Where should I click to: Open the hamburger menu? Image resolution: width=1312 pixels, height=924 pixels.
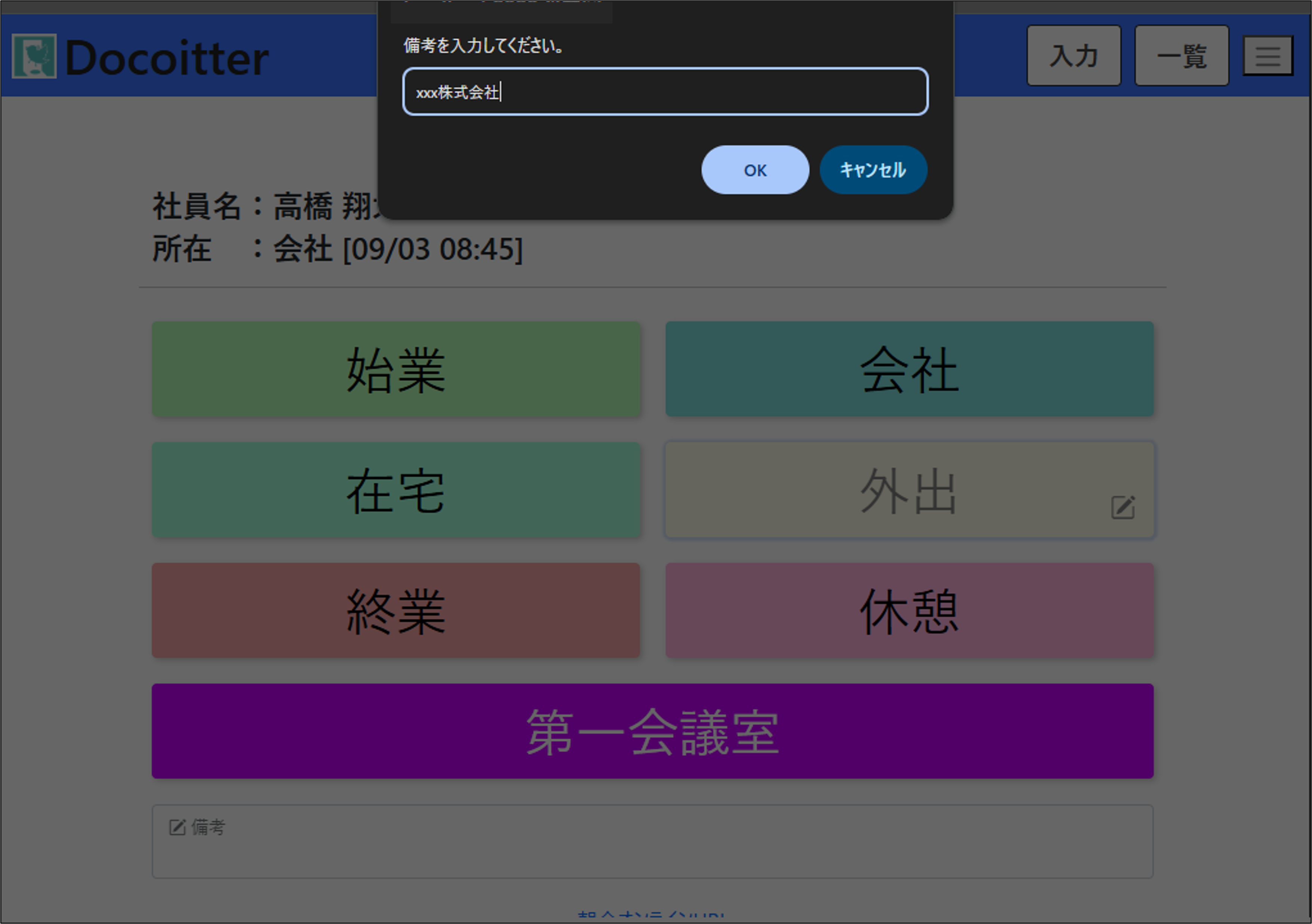tap(1268, 56)
